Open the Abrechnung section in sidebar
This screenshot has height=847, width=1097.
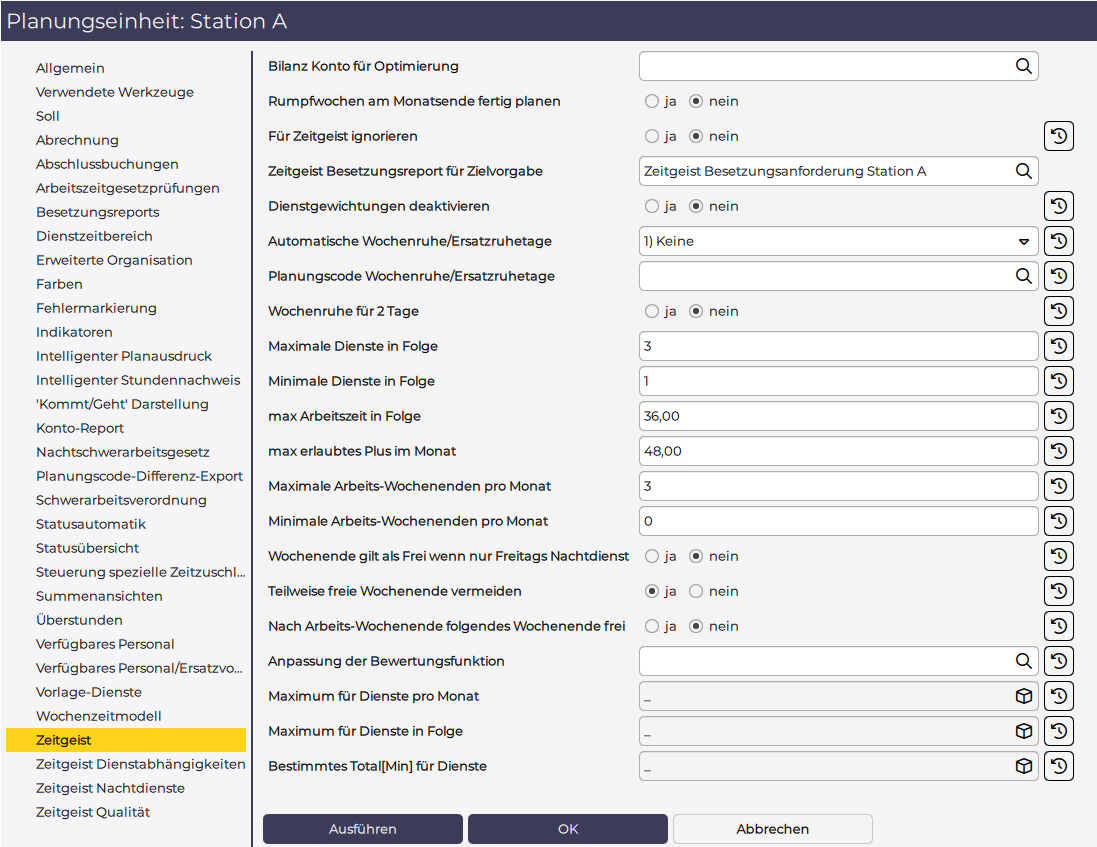77,140
